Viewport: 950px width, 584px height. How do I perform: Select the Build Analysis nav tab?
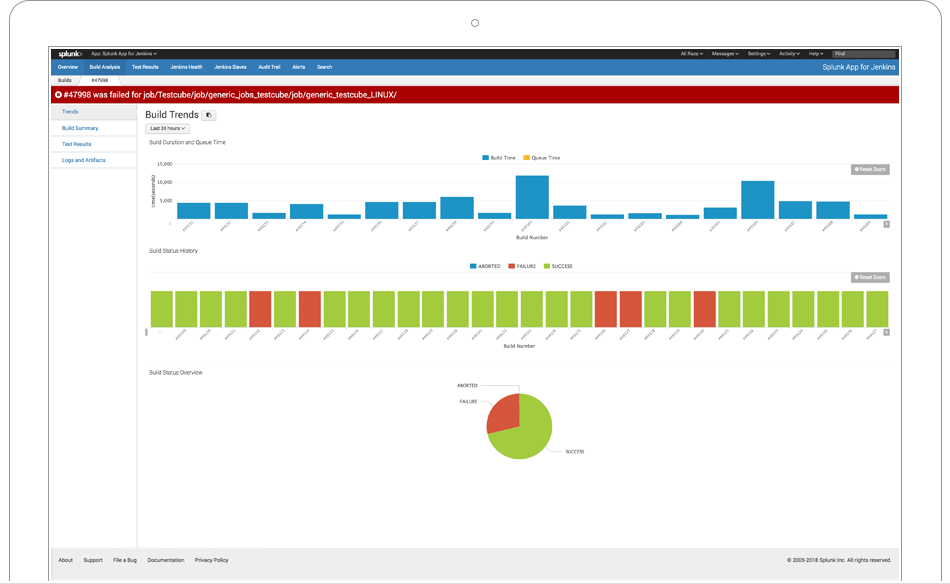pyautogui.click(x=105, y=67)
